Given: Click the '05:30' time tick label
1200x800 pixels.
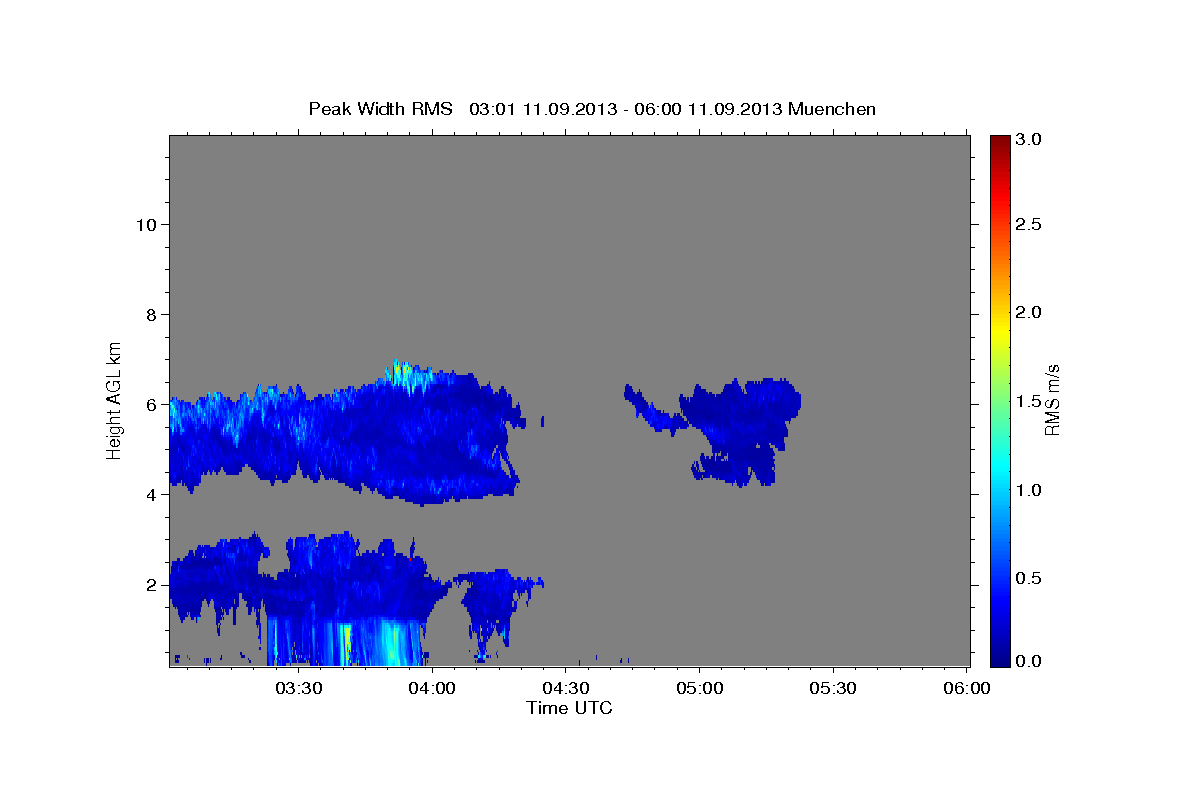Looking at the screenshot, I should tap(833, 688).
